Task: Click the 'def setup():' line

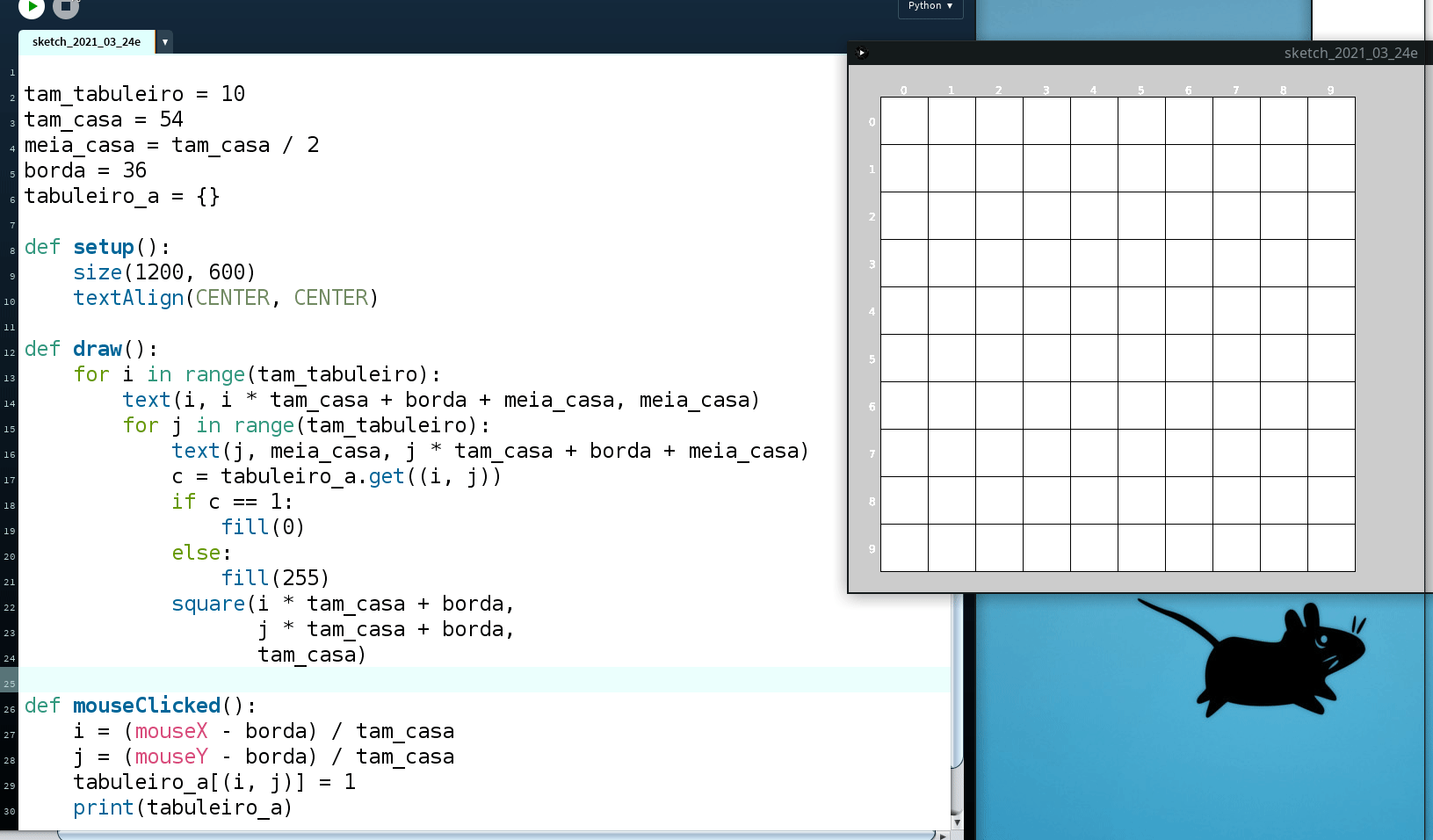Action: [97, 247]
